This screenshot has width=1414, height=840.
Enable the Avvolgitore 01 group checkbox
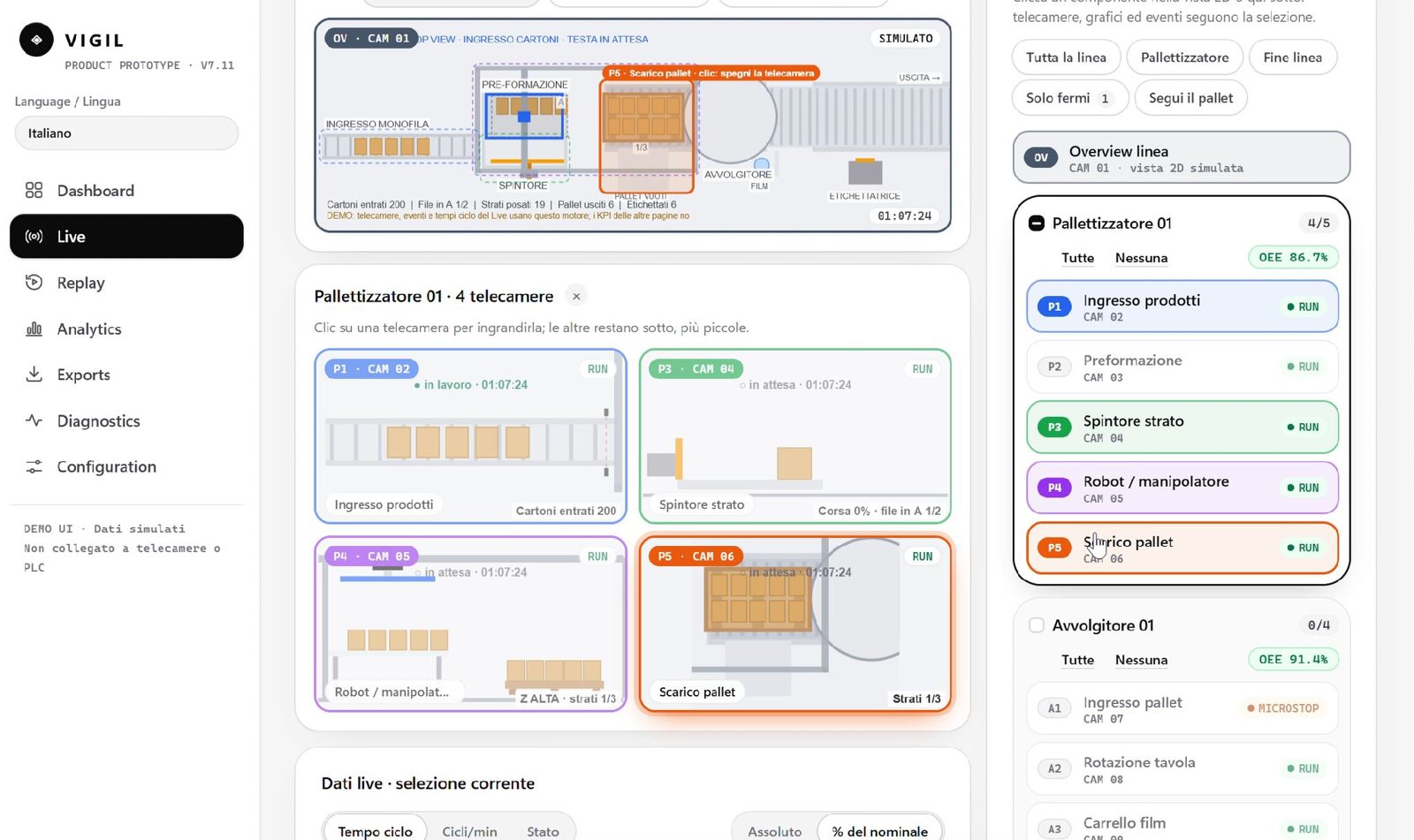[x=1037, y=625]
